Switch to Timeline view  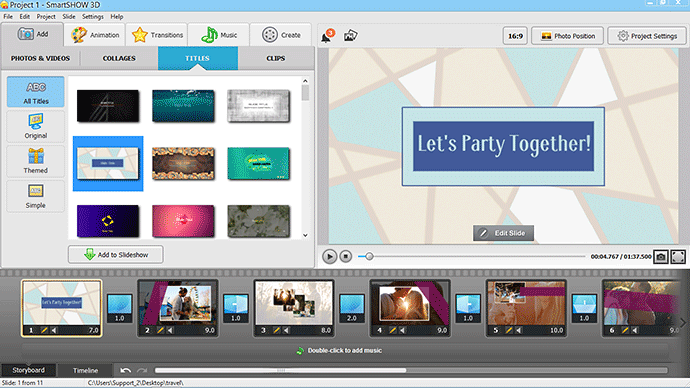85,370
